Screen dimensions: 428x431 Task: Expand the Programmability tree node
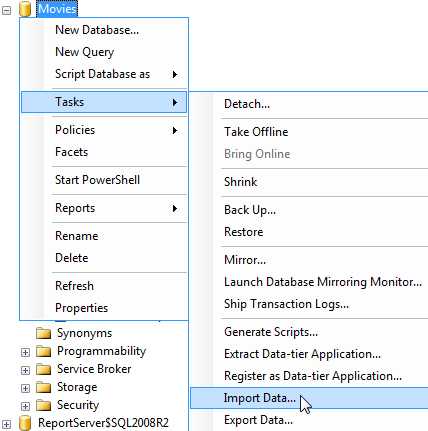click(25, 352)
